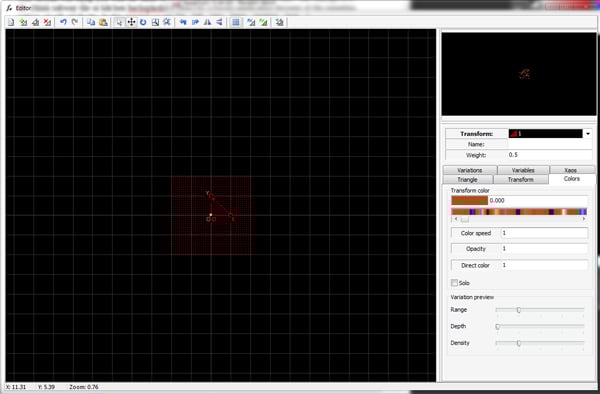This screenshot has width=600, height=394.
Task: Select the Colors tab
Action: coord(572,179)
